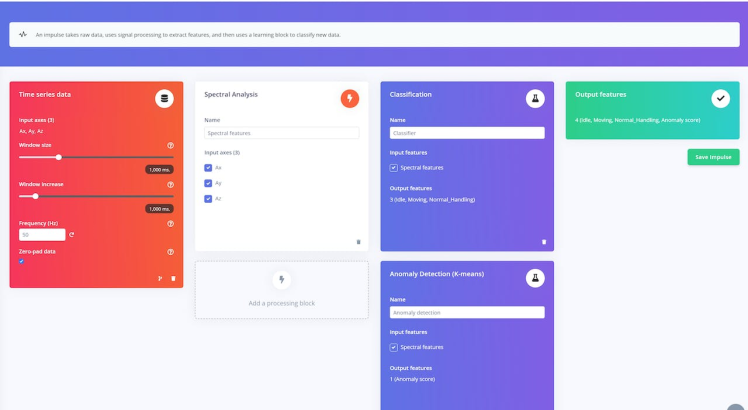Open the Window size help icon

(x=170, y=146)
